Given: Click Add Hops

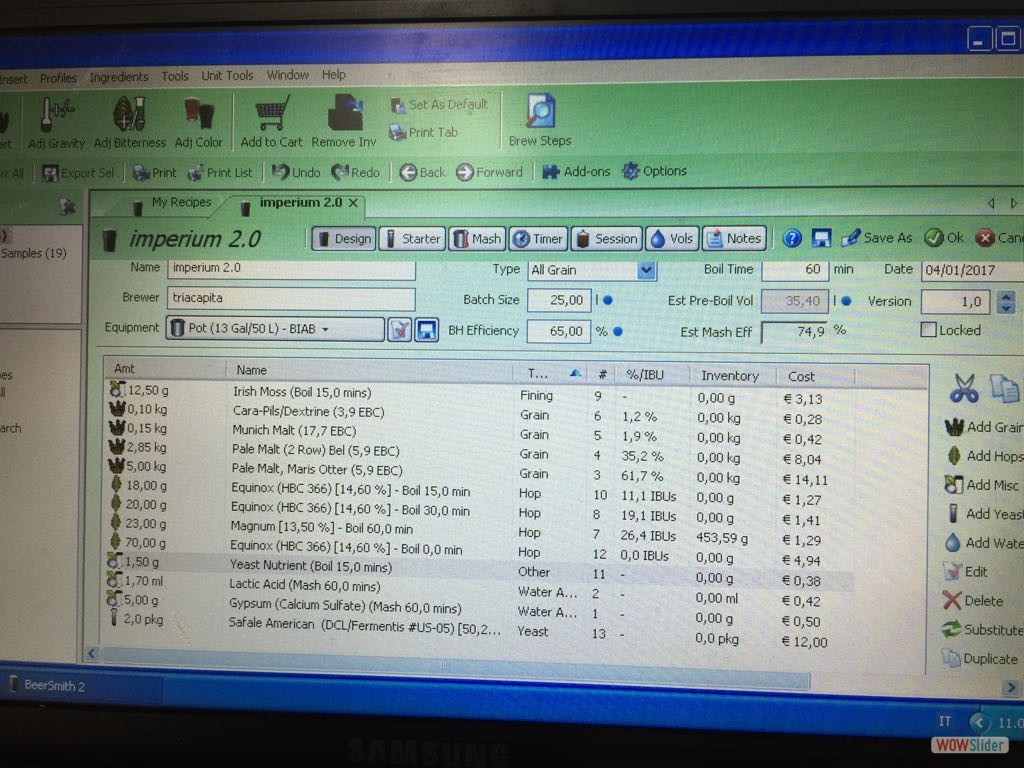Looking at the screenshot, I should [984, 456].
